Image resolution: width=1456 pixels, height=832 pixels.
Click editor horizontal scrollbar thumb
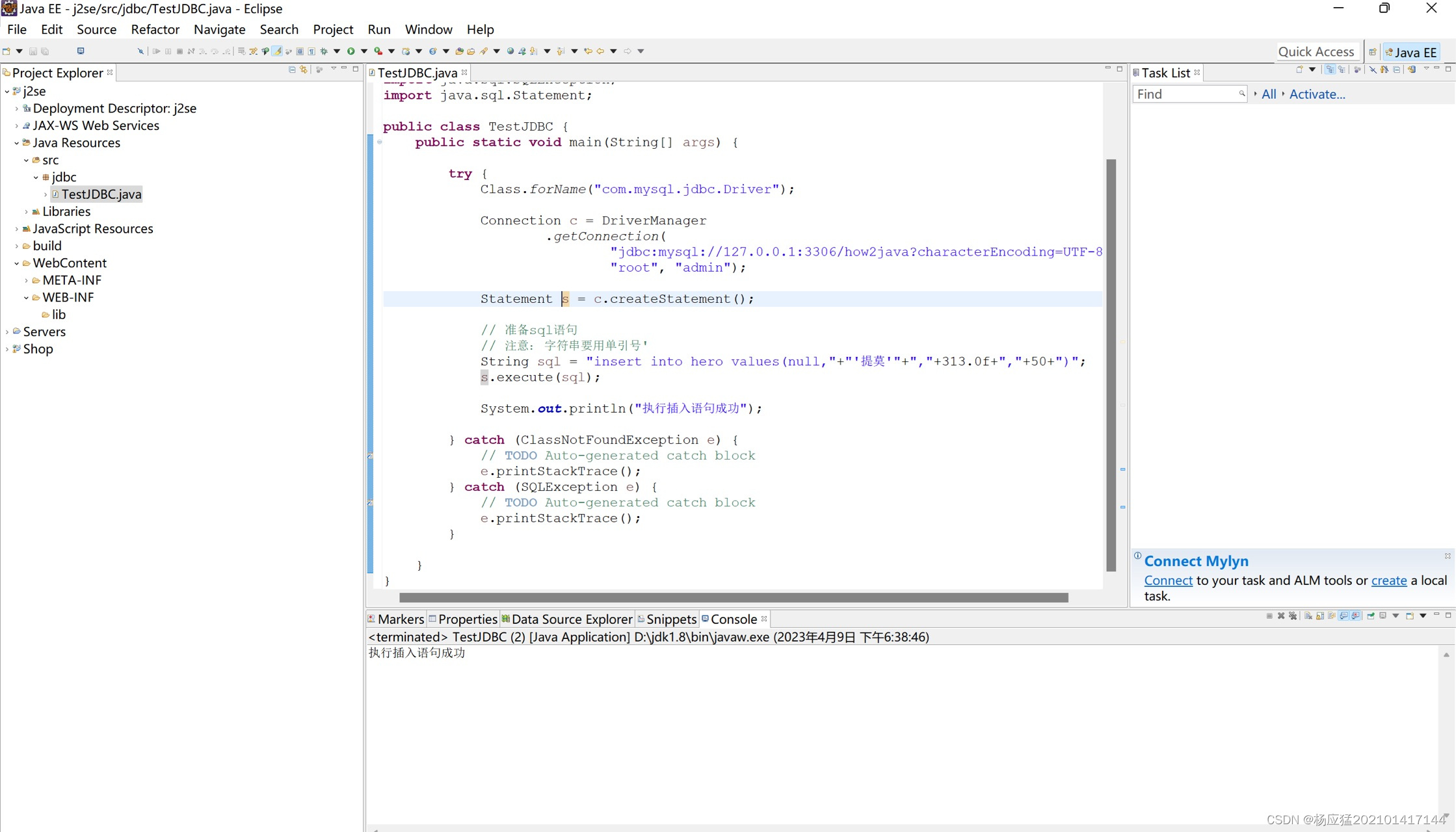tap(734, 597)
